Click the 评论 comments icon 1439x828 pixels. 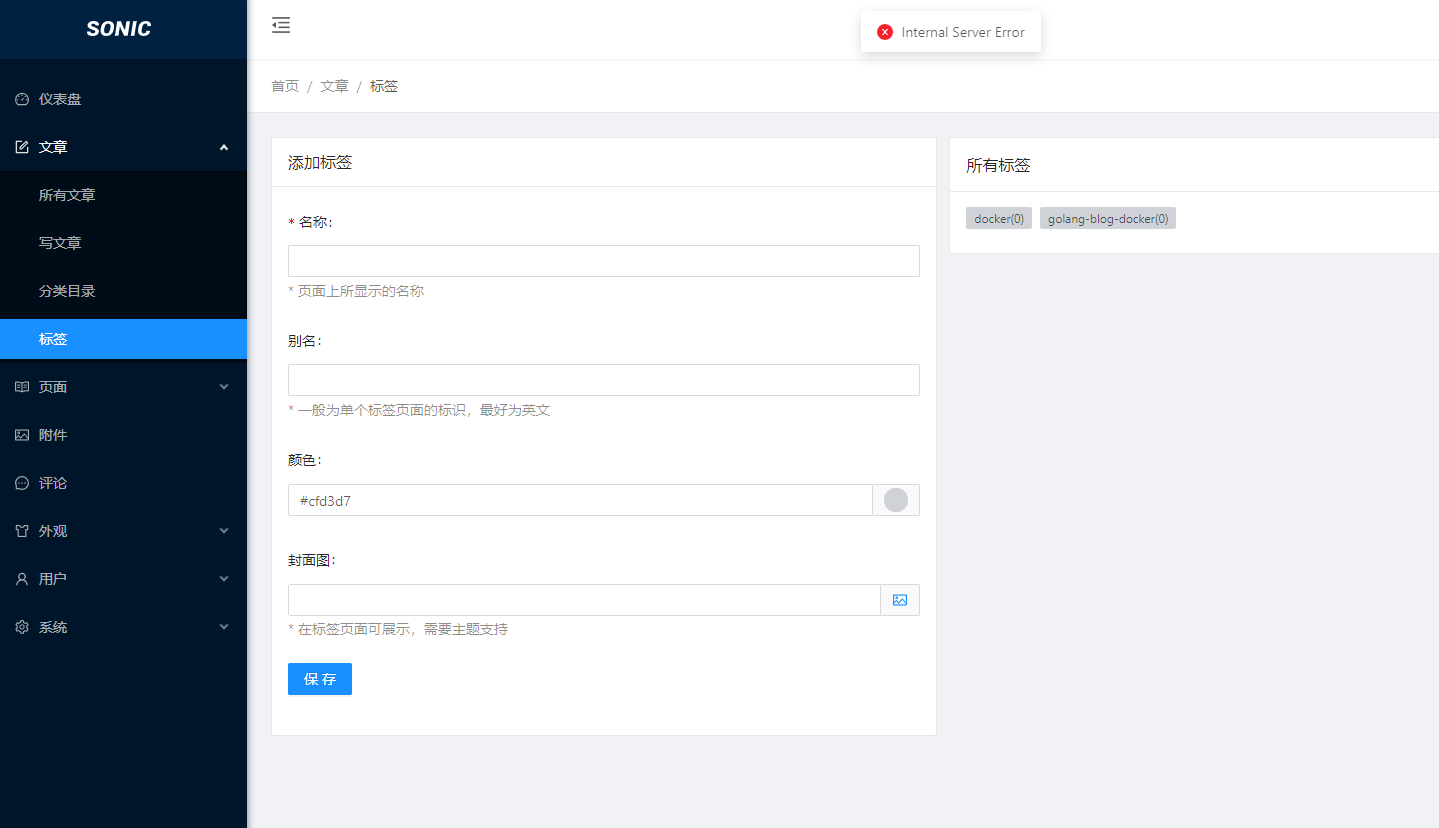(20, 482)
